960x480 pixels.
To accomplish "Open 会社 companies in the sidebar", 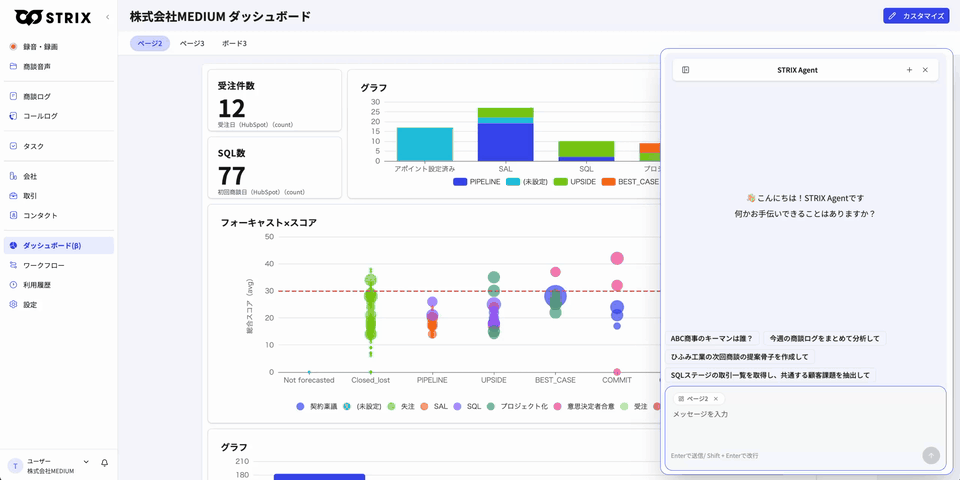I will [59, 176].
